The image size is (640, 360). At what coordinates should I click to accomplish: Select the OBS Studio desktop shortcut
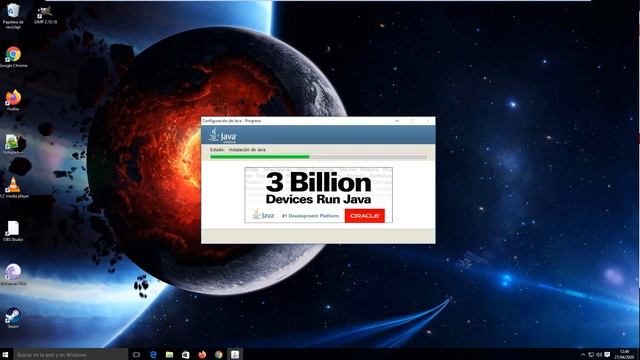point(13,231)
